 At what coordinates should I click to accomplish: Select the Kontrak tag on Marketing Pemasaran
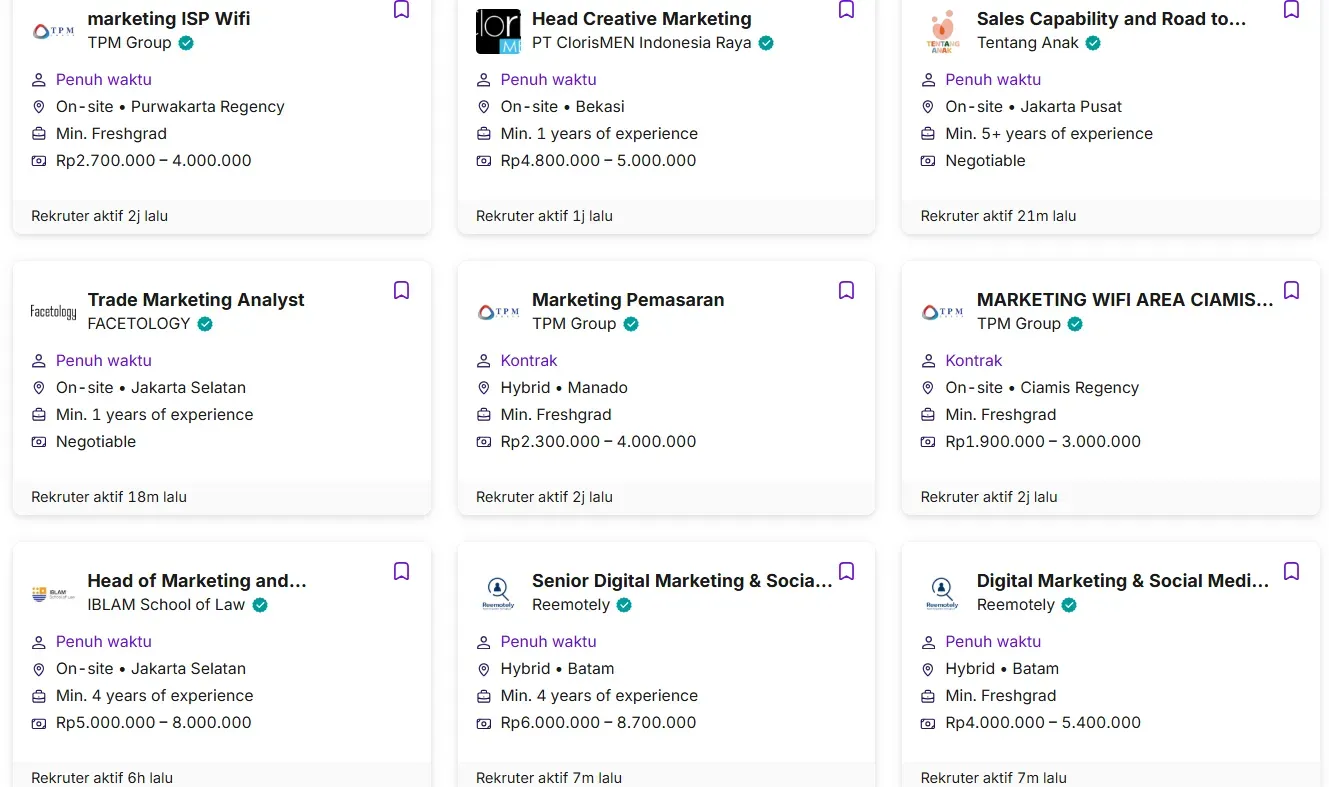(529, 361)
